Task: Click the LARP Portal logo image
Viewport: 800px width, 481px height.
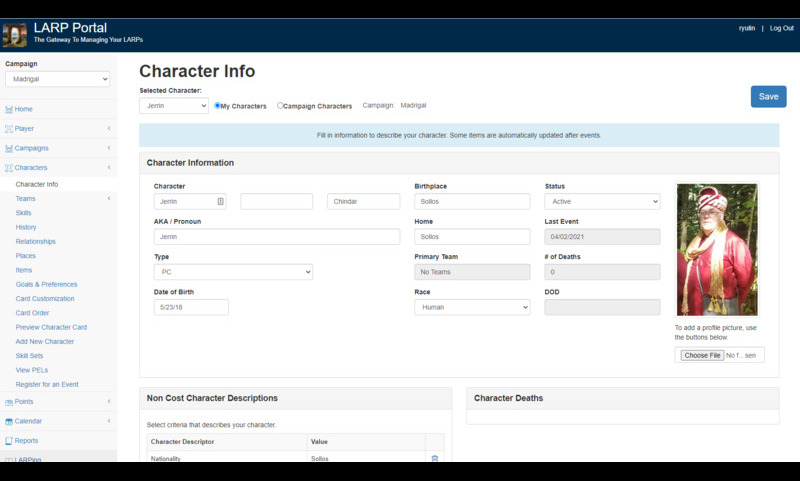Action: point(15,35)
